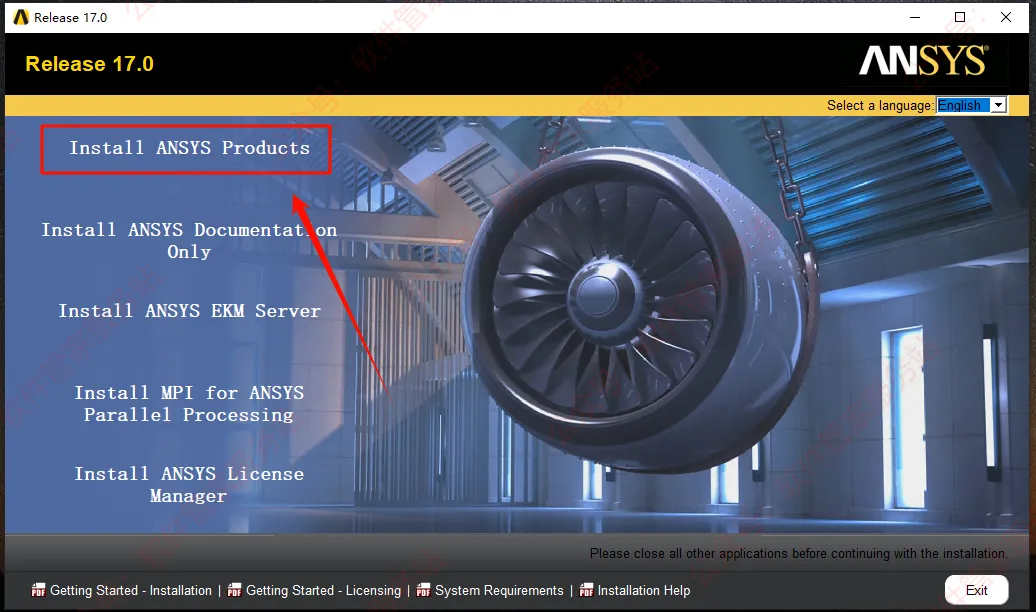Click PDF icon beside Getting Started - Licensing
The height and width of the screenshot is (612, 1036).
[x=235, y=590]
